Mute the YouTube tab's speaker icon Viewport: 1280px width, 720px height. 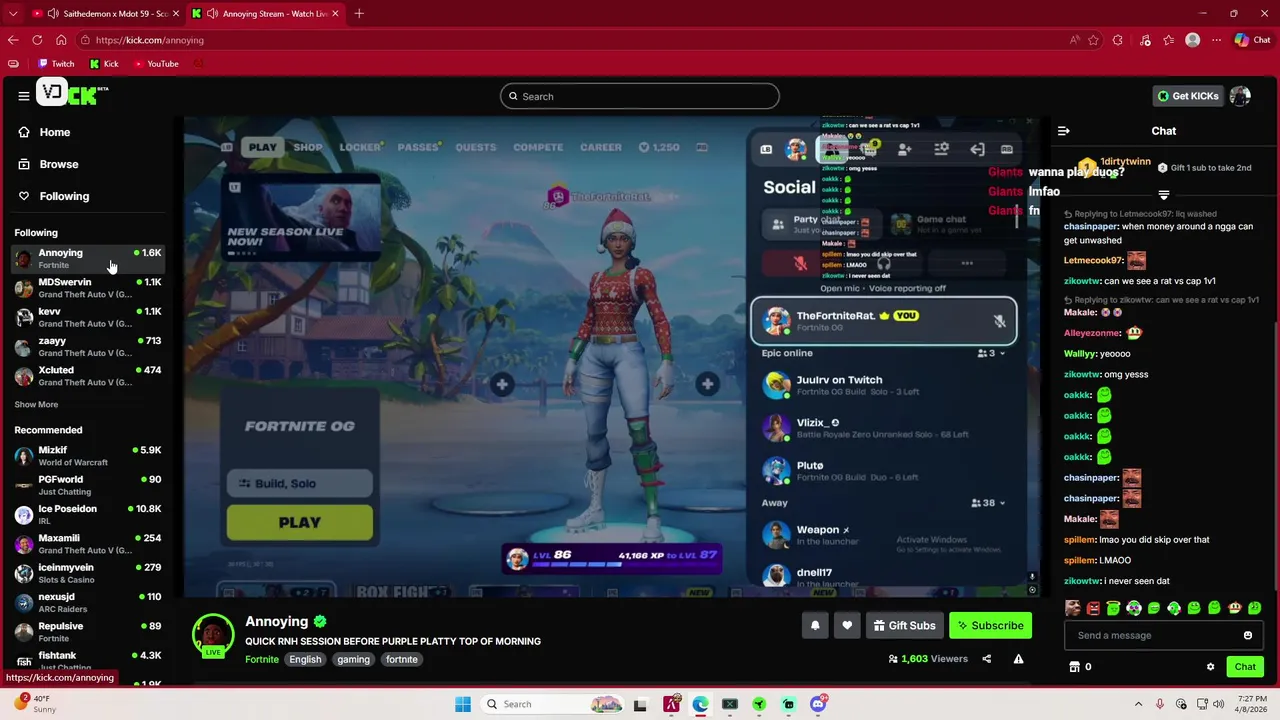click(53, 13)
